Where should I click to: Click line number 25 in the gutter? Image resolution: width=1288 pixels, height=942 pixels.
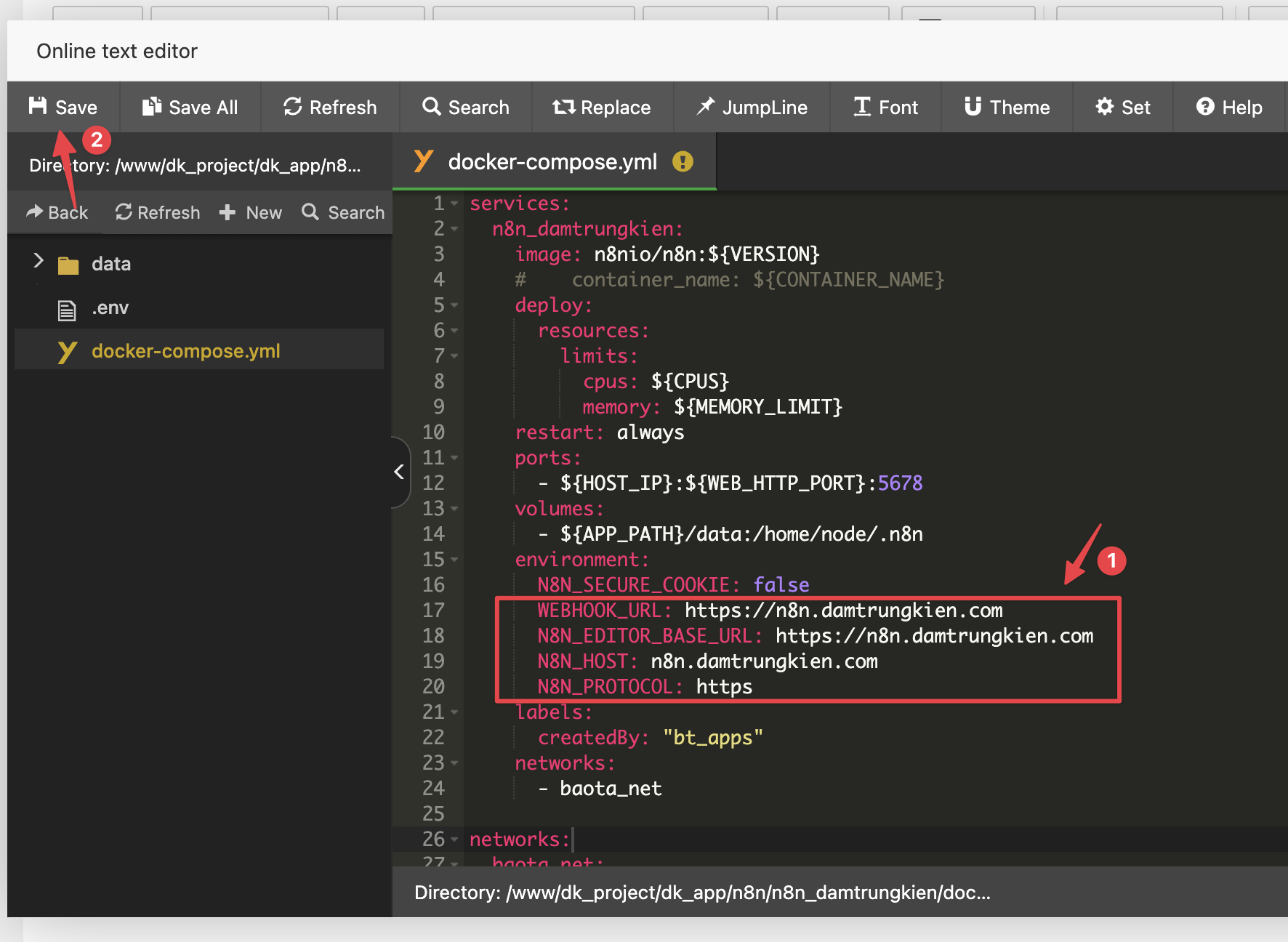pos(433,814)
